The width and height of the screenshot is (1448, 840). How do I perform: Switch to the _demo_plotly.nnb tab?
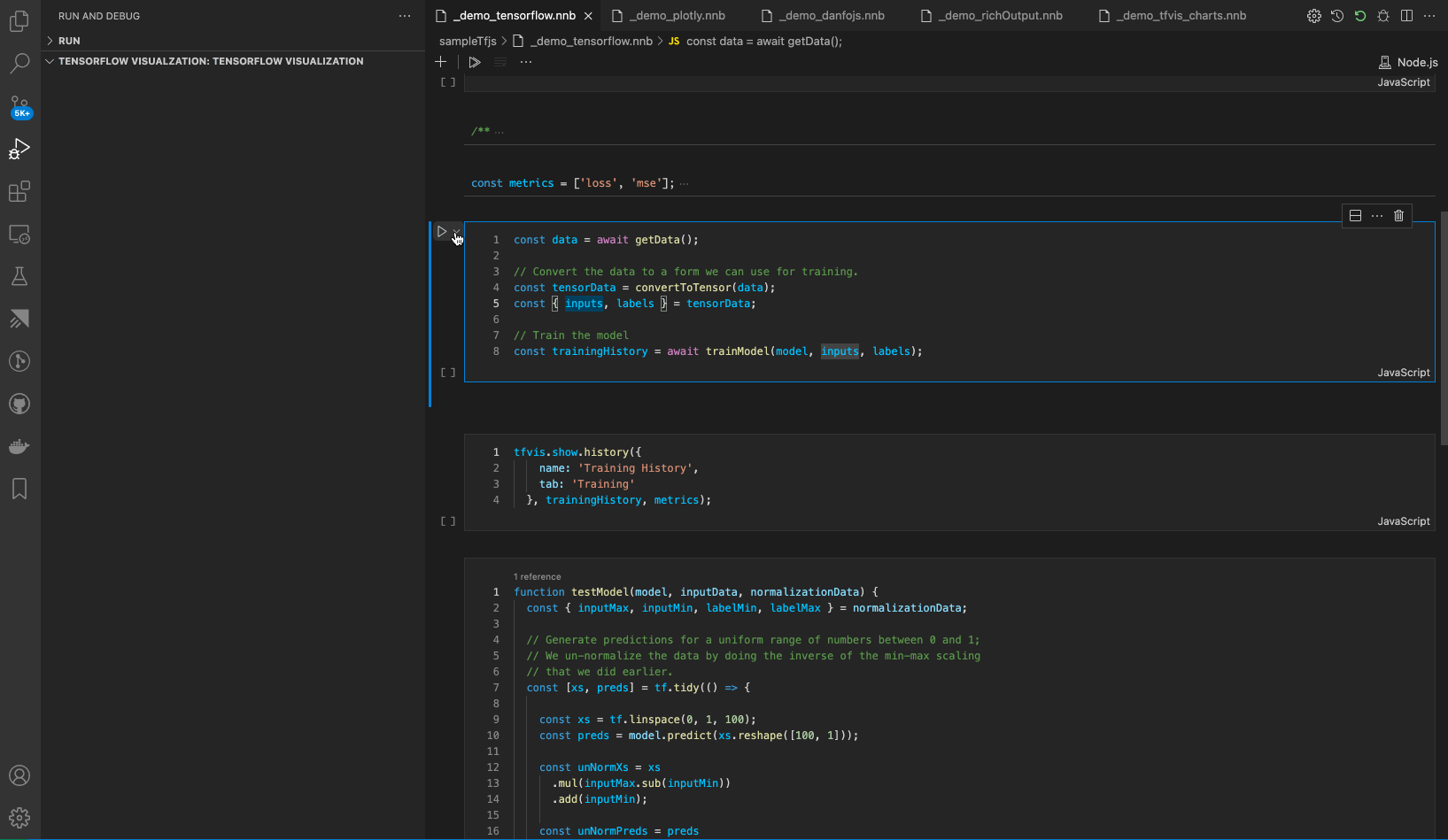(x=677, y=16)
